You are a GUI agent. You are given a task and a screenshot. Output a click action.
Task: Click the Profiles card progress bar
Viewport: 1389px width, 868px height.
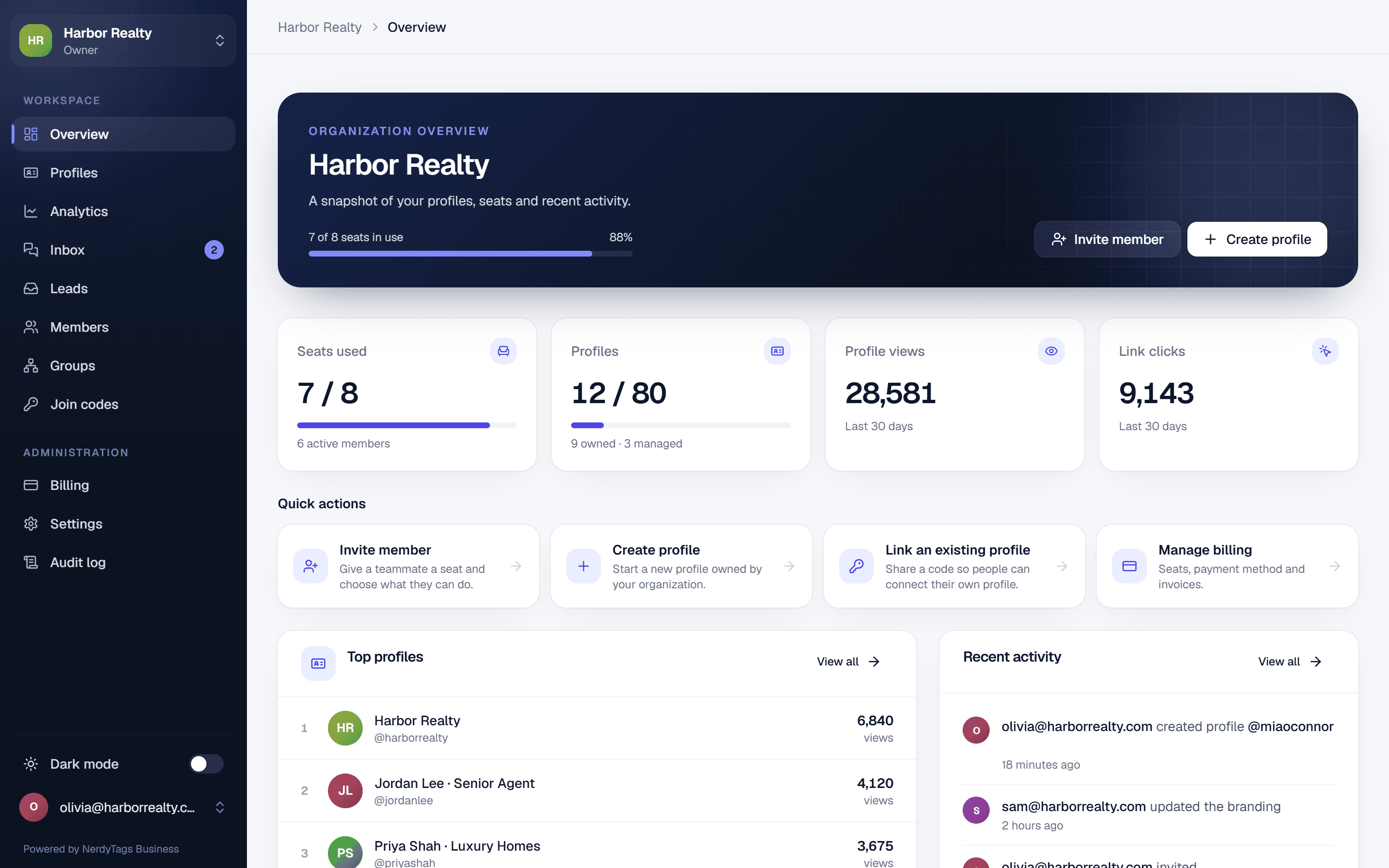[x=681, y=425]
